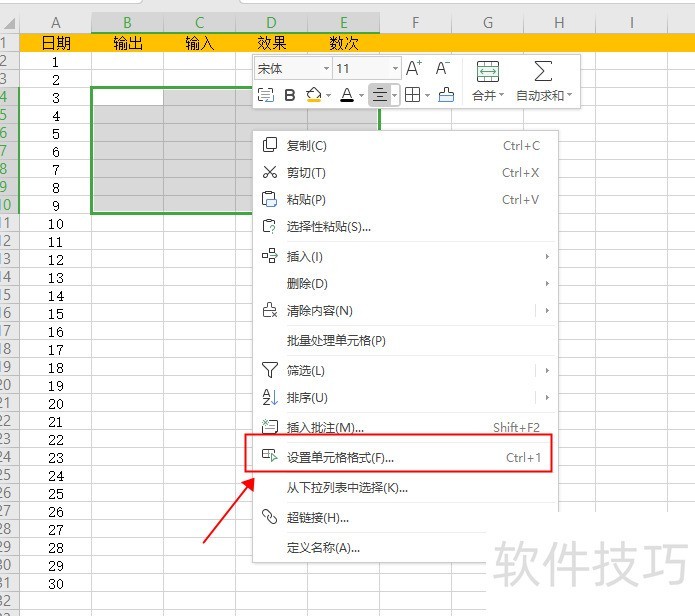Click the eraser icon by 清除内容

(x=269, y=310)
